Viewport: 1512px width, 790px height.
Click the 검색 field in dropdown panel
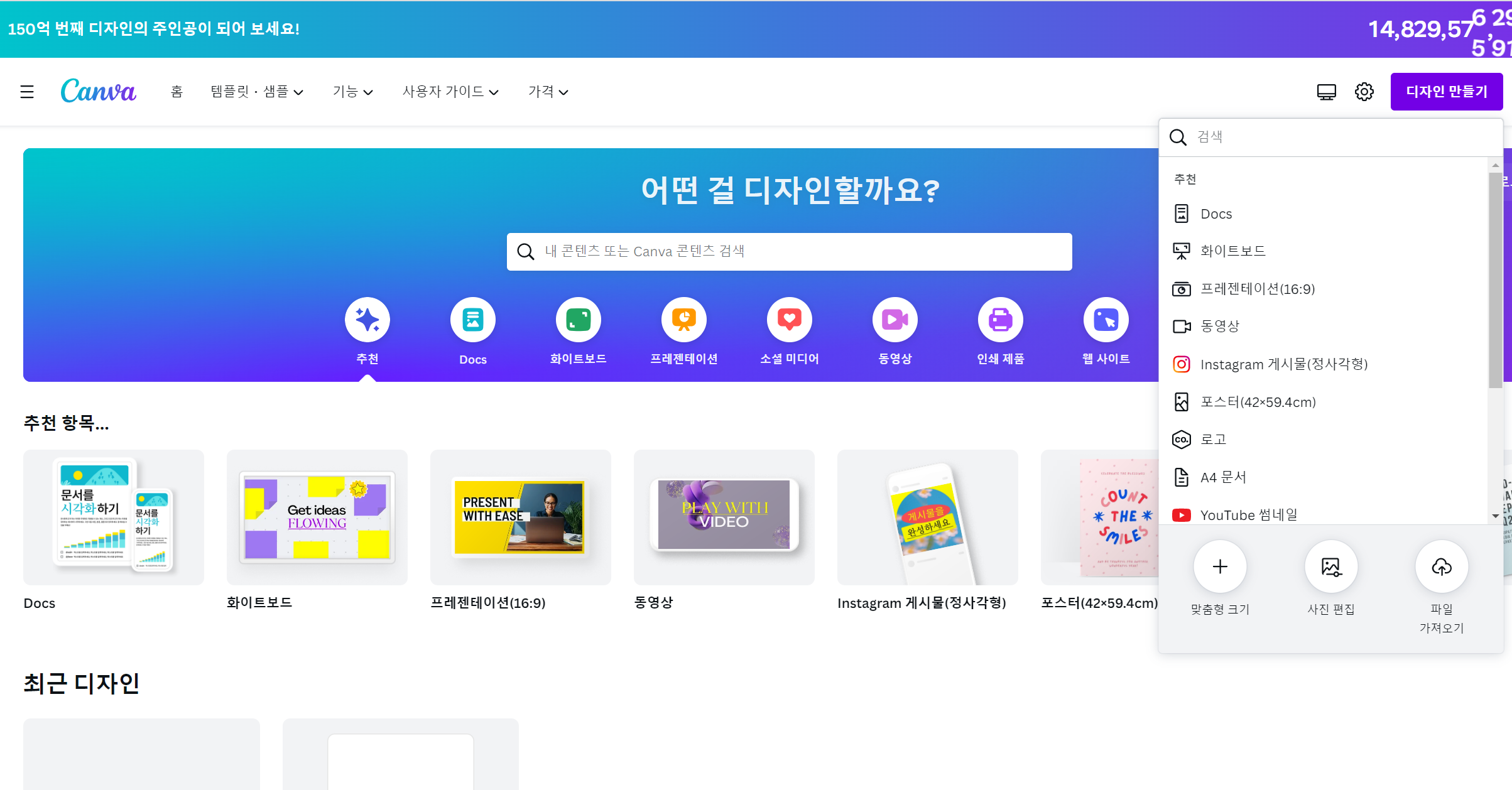click(1330, 137)
